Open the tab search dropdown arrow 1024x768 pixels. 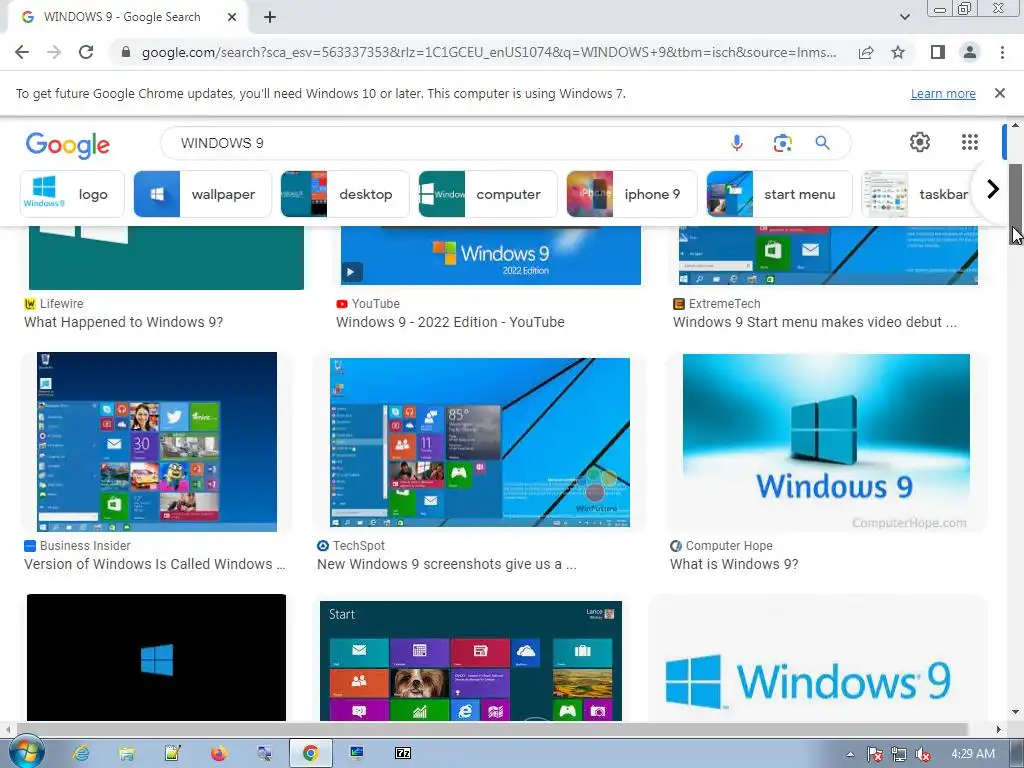(x=904, y=17)
